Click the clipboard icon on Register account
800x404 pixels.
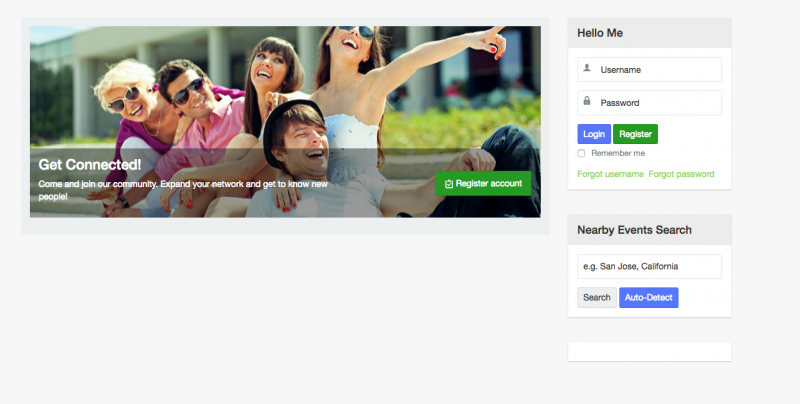coord(449,184)
